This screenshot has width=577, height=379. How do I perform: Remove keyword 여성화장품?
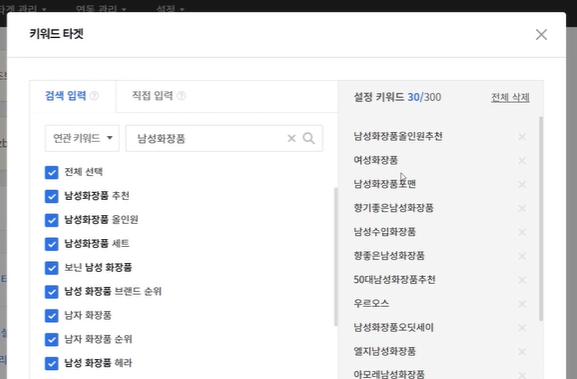(x=522, y=160)
